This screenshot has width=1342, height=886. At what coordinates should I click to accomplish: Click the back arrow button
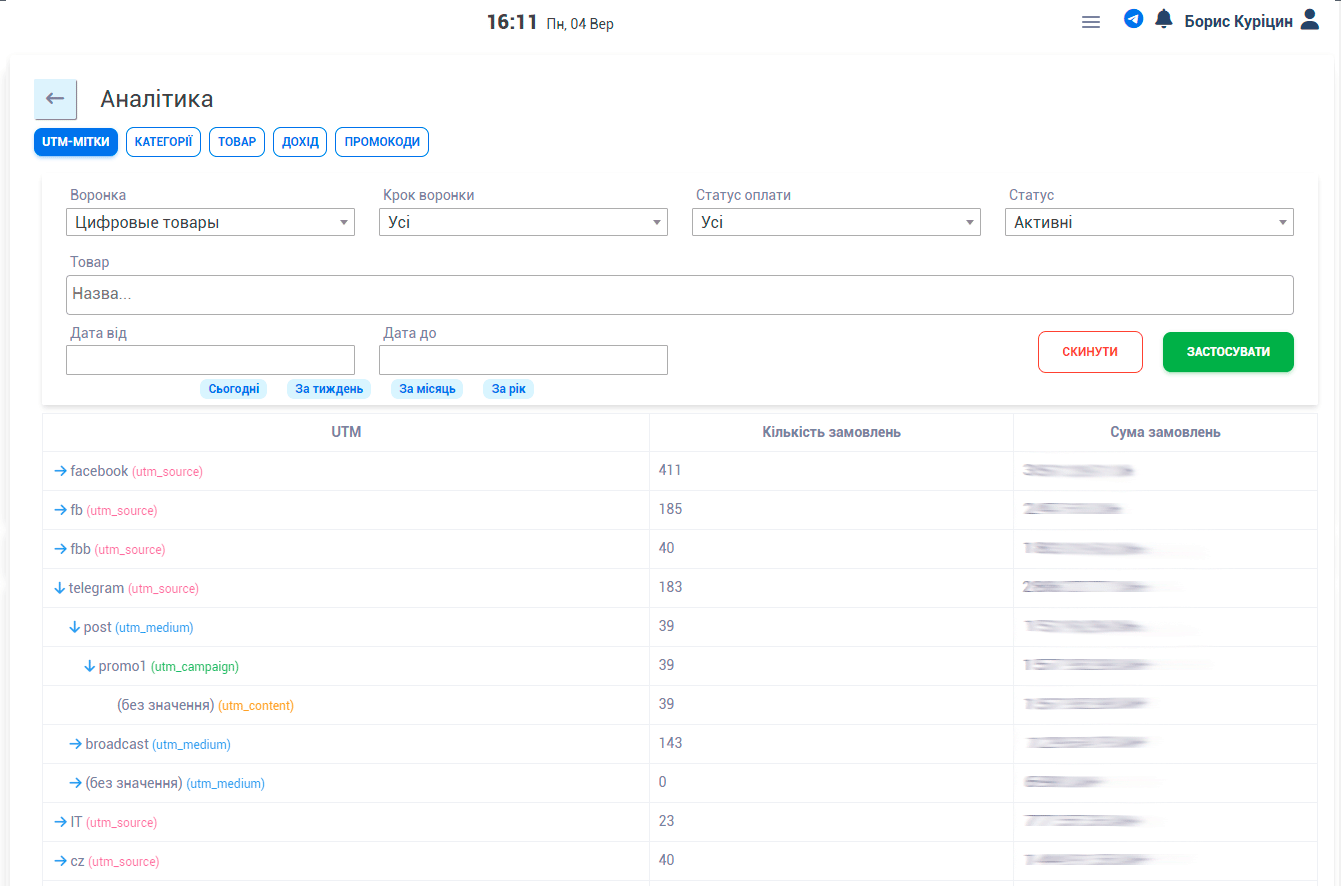point(55,99)
